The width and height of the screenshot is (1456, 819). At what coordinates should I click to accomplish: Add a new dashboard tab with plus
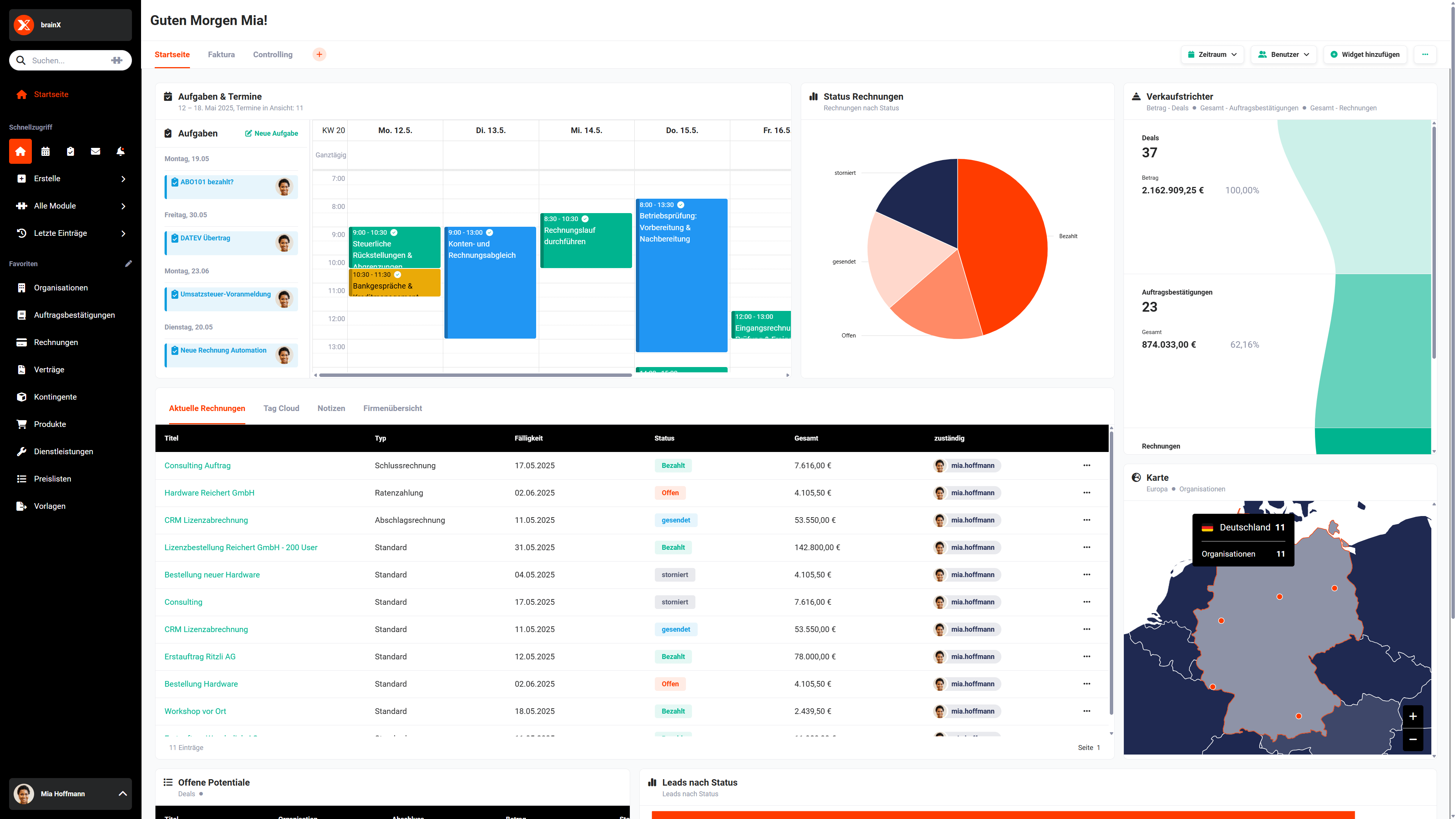pyautogui.click(x=319, y=55)
